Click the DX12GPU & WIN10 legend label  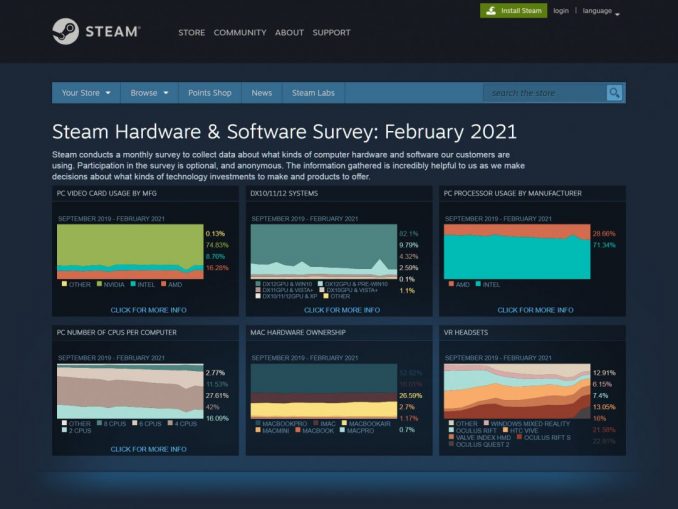[287, 284]
